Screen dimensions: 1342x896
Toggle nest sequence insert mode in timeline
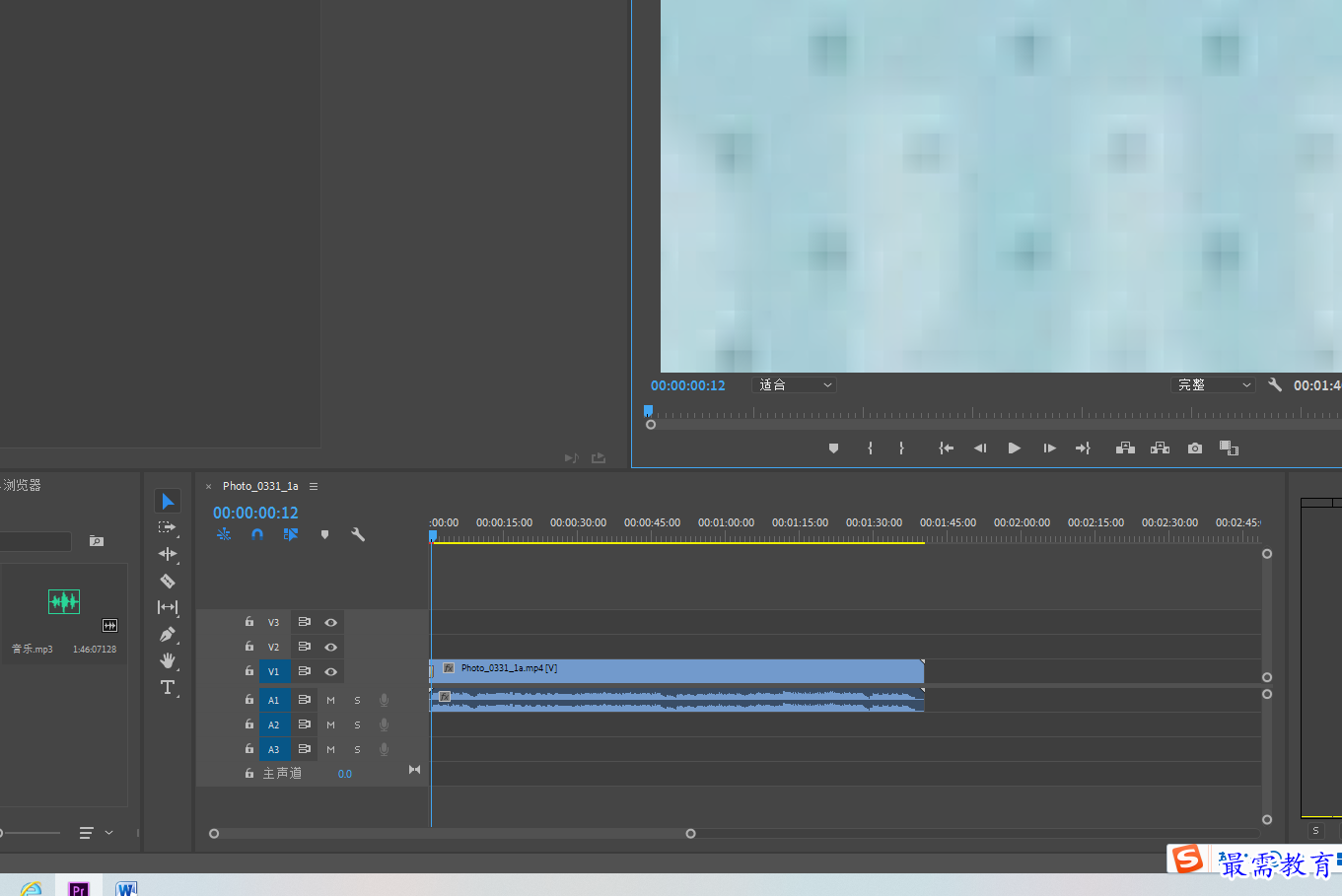224,534
